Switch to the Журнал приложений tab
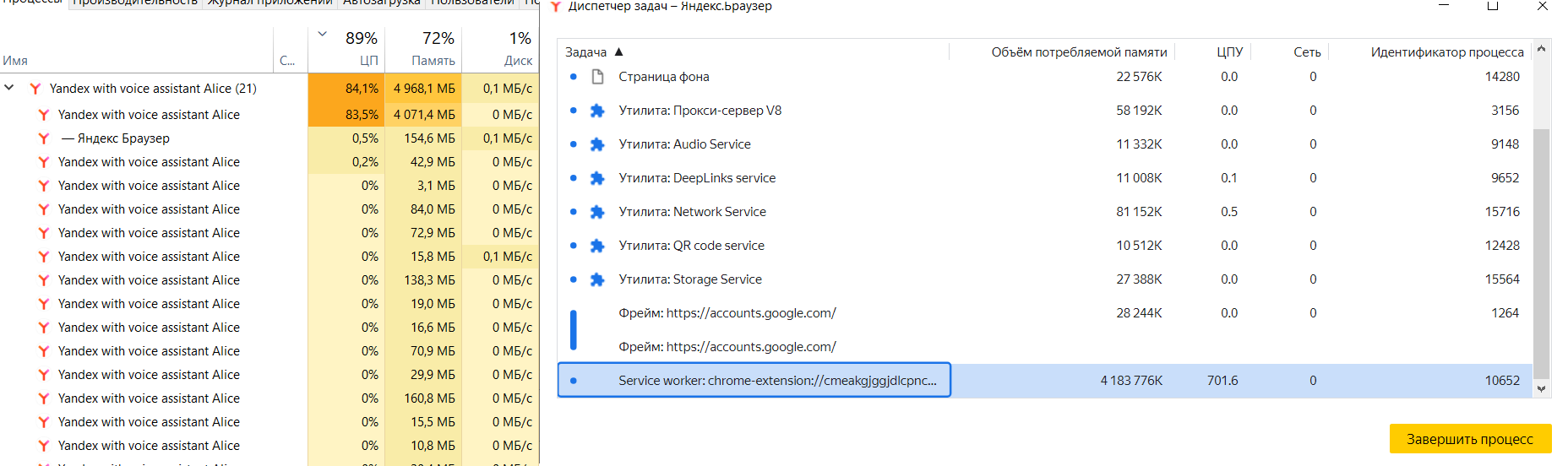 click(x=269, y=3)
